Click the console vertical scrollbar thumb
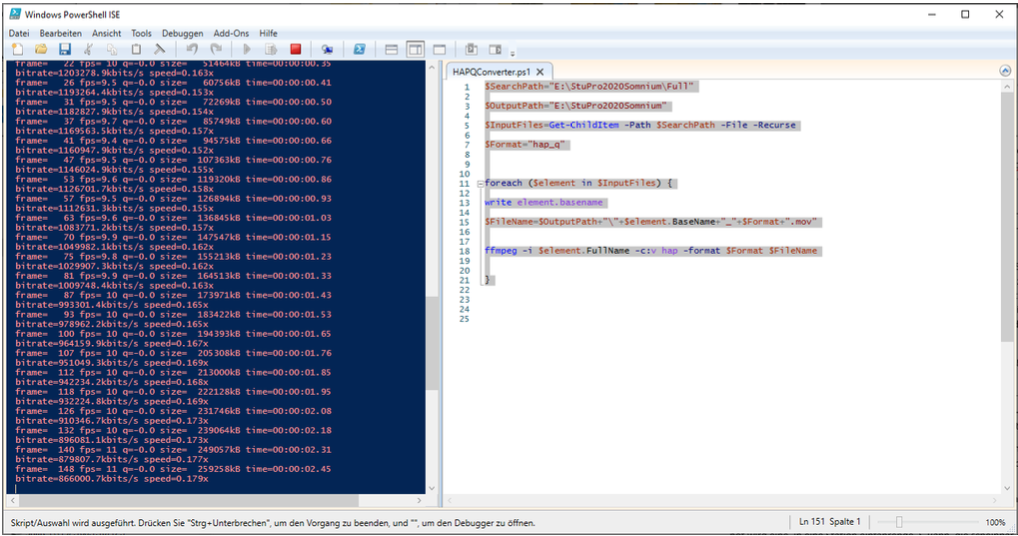This screenshot has height=536, width=1018. (x=432, y=343)
